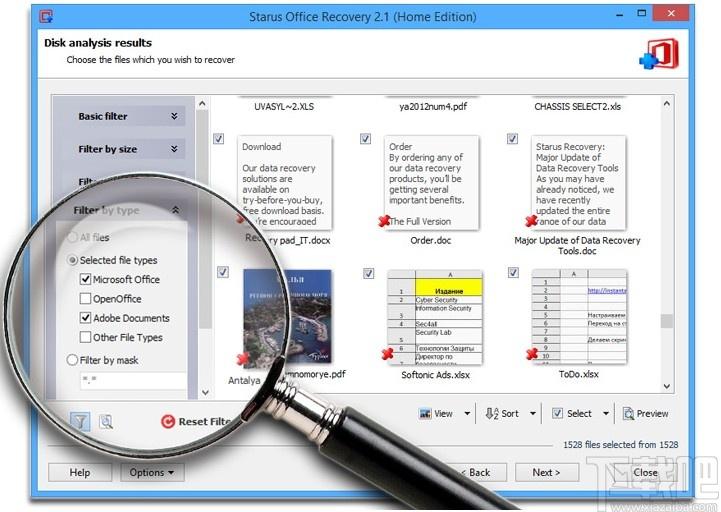Uncheck the Antalya pdf file checkbox
The width and height of the screenshot is (721, 512).
coord(223,272)
